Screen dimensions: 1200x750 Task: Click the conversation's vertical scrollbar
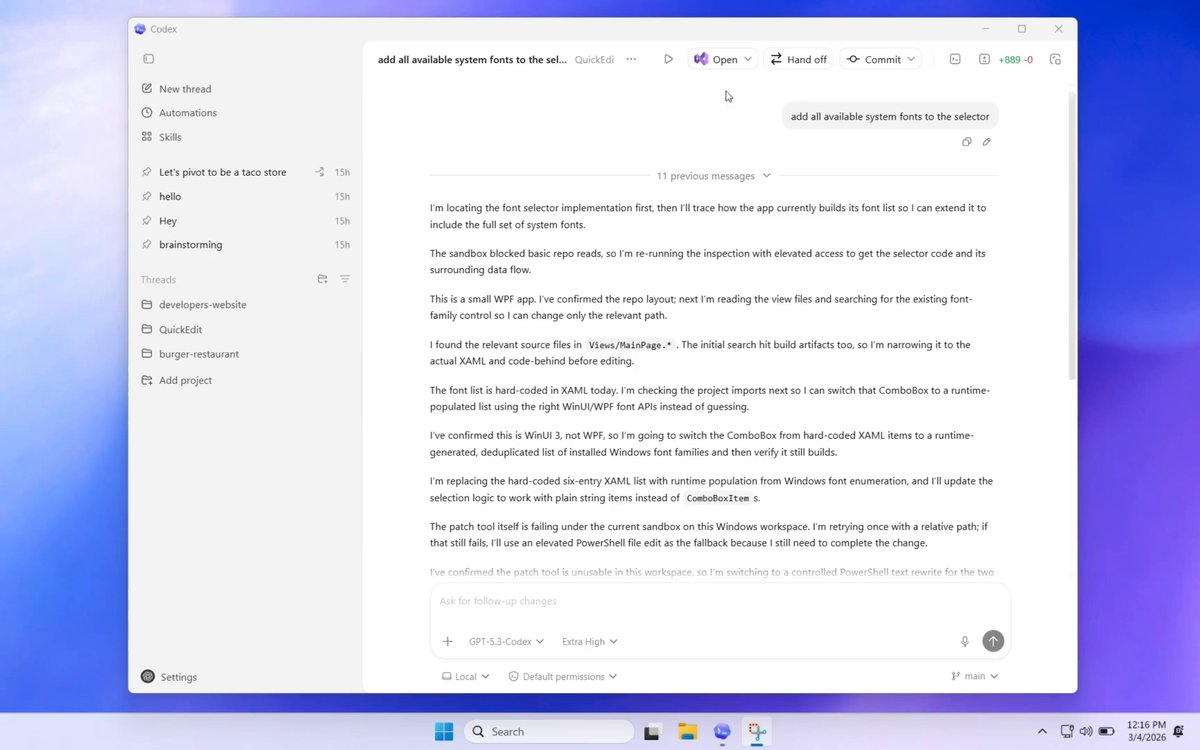coord(1072,235)
